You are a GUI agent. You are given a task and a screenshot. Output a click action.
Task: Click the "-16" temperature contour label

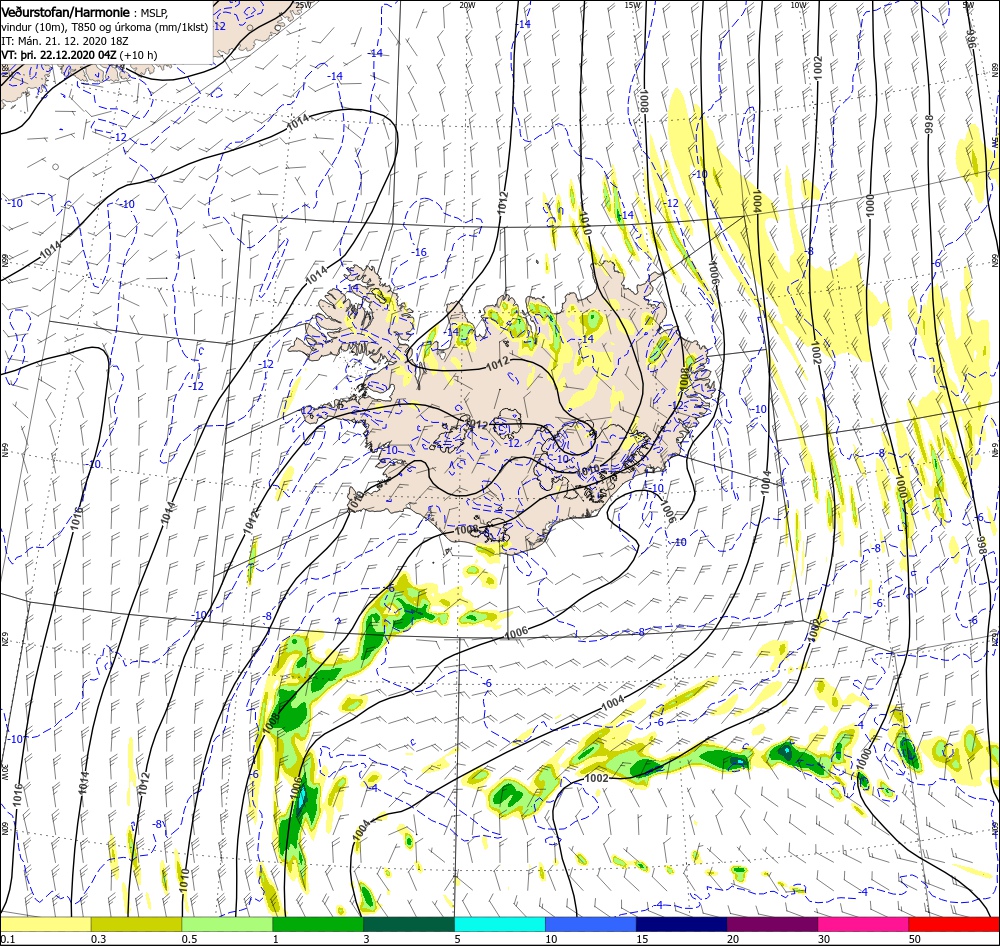coord(419,253)
